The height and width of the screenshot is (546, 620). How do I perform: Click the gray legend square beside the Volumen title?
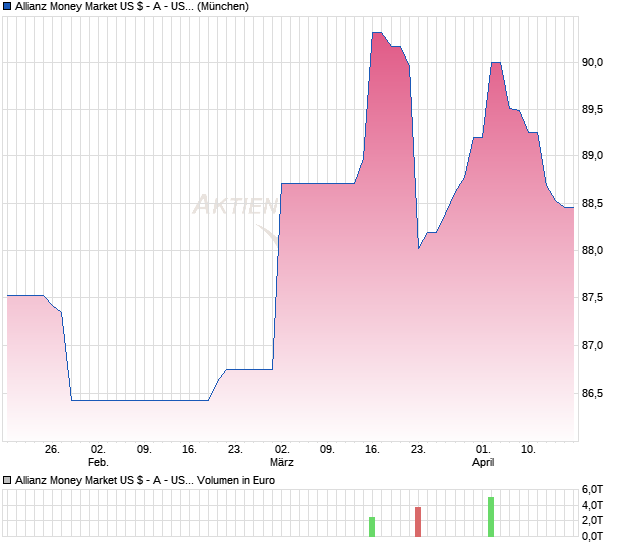coord(8,480)
